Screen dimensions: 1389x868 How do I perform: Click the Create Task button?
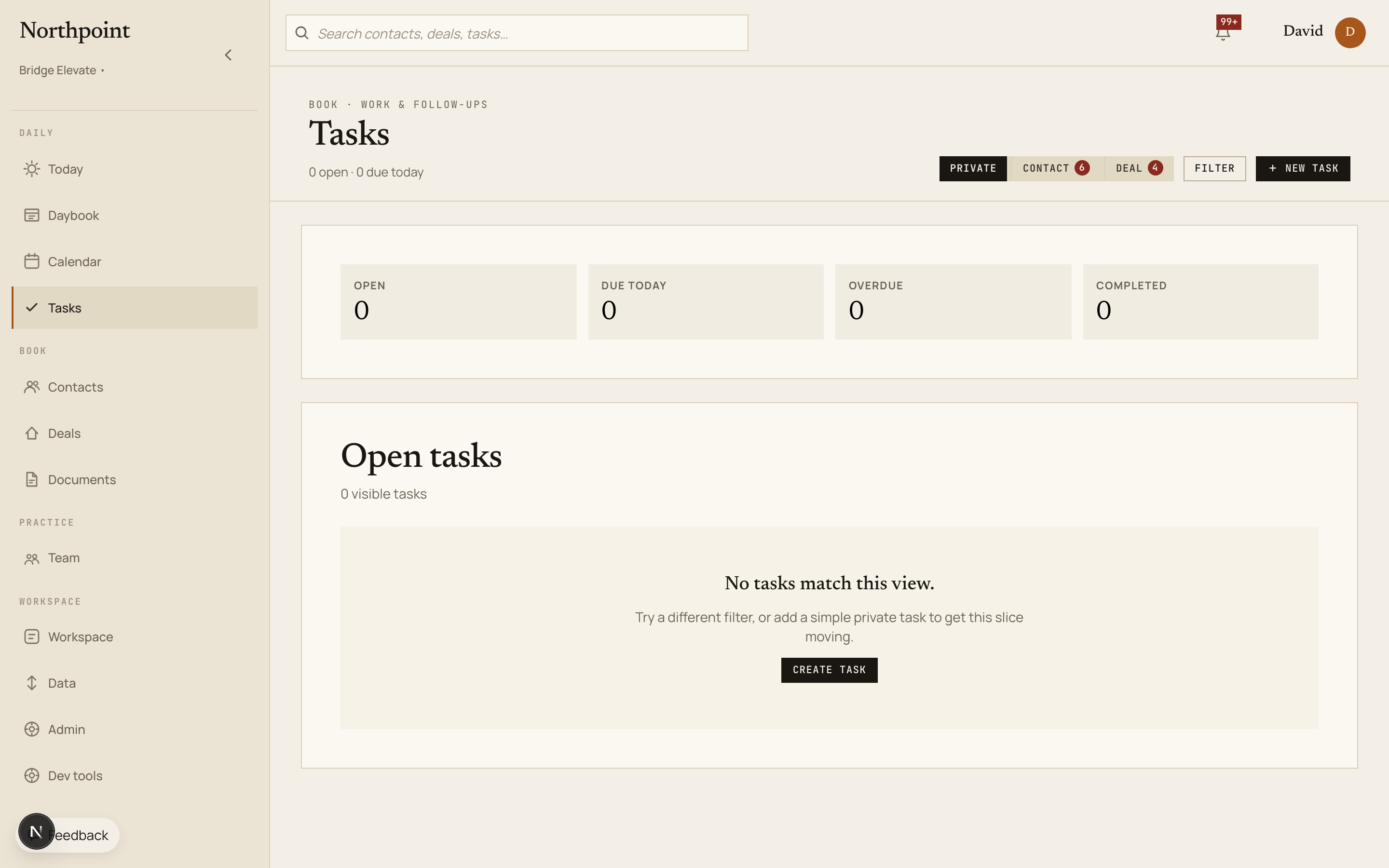tap(829, 670)
